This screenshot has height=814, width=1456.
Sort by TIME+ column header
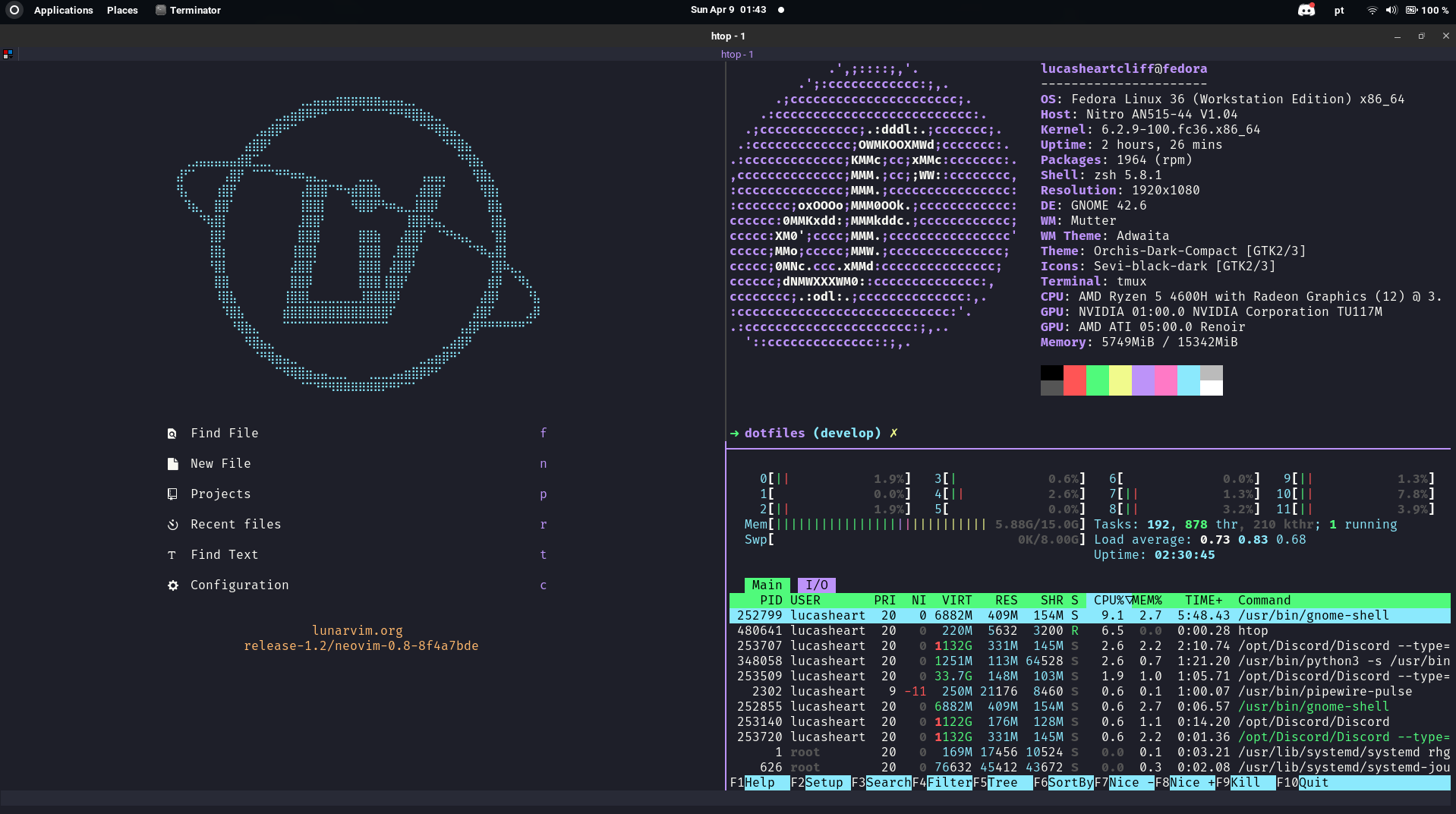pyautogui.click(x=1204, y=600)
